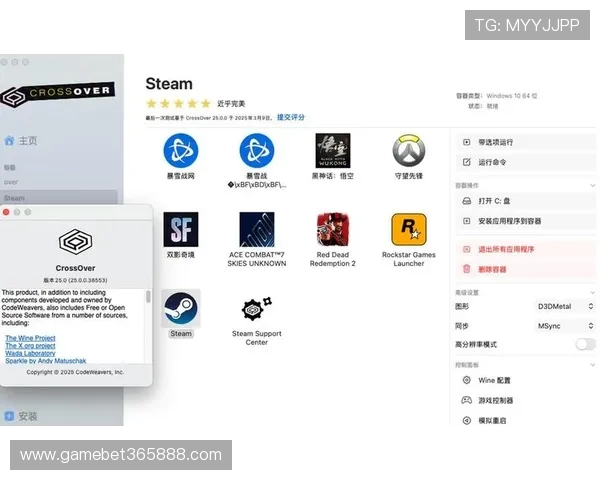
Task: Open The Wine Project link in About window
Action: click(30, 338)
